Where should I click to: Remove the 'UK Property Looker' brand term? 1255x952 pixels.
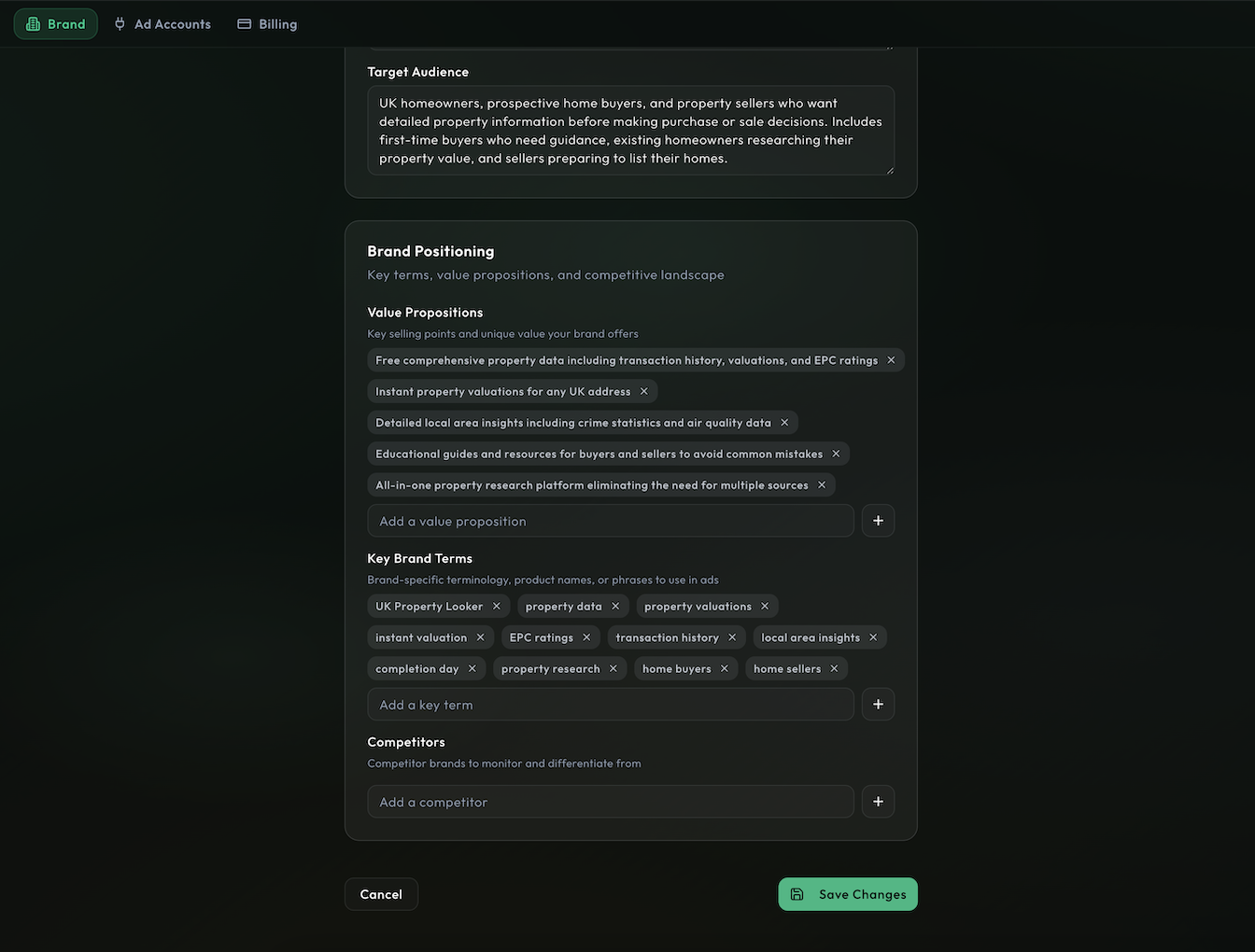(497, 607)
